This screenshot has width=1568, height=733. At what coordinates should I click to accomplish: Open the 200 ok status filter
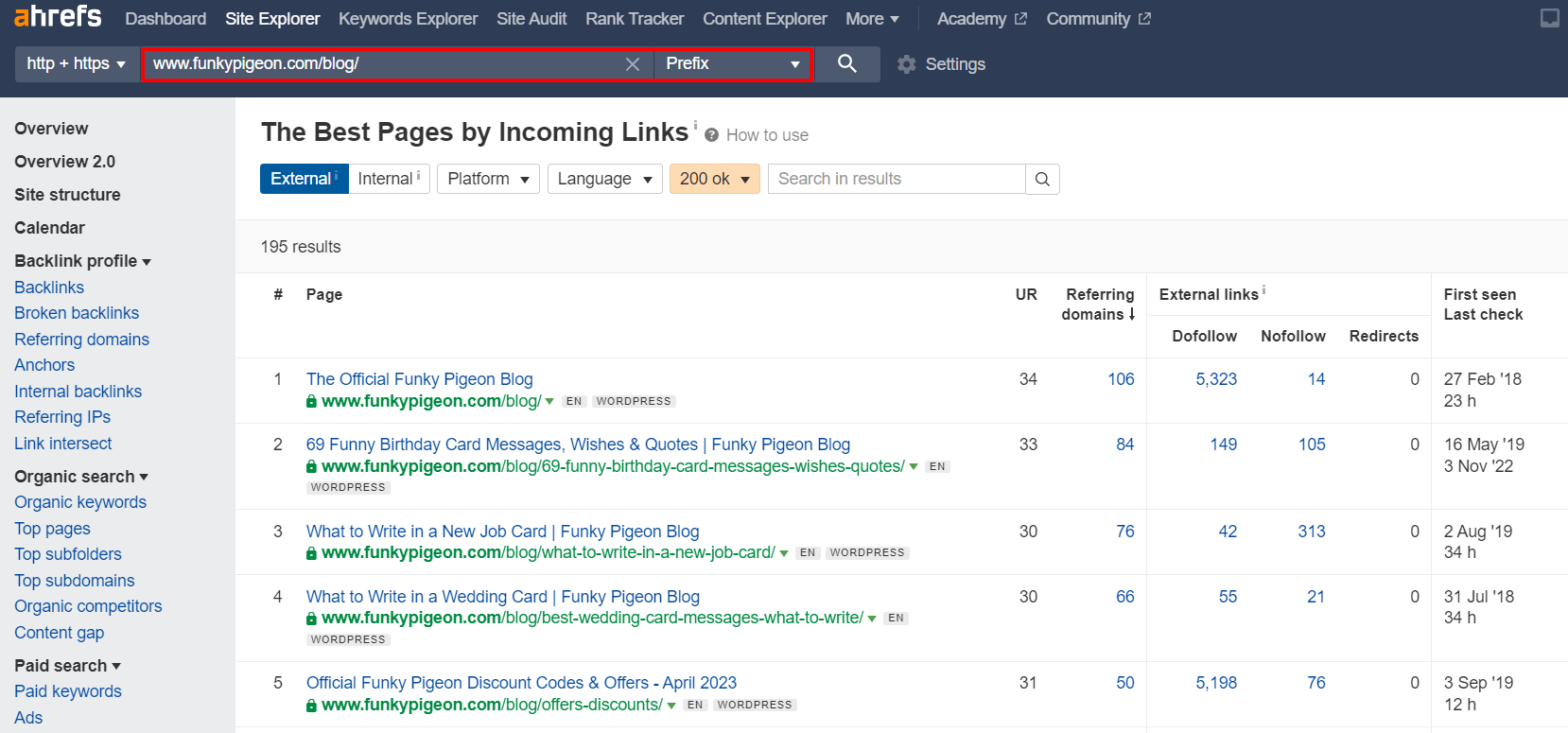click(715, 179)
